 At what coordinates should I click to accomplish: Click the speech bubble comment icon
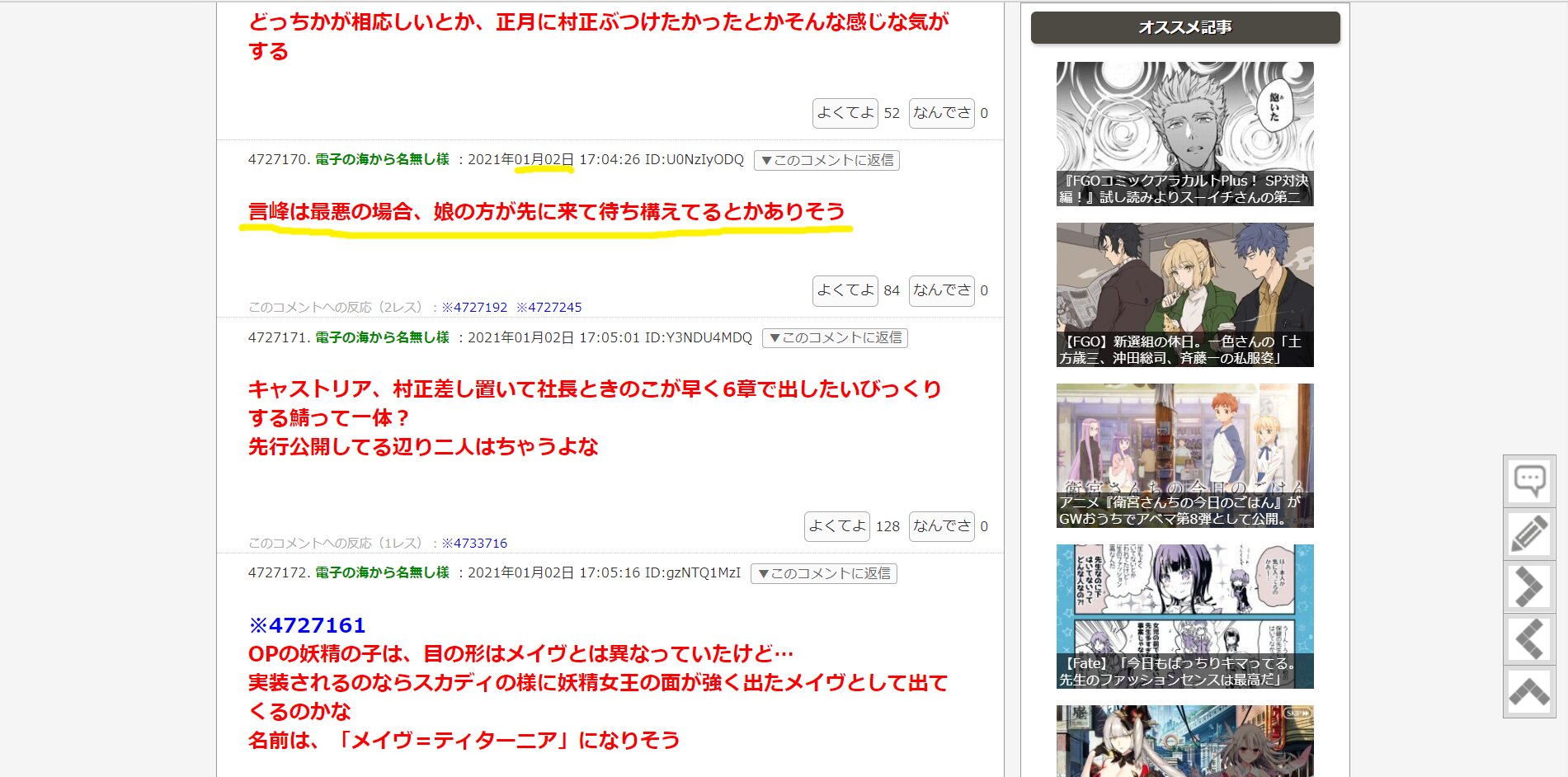coord(1528,480)
